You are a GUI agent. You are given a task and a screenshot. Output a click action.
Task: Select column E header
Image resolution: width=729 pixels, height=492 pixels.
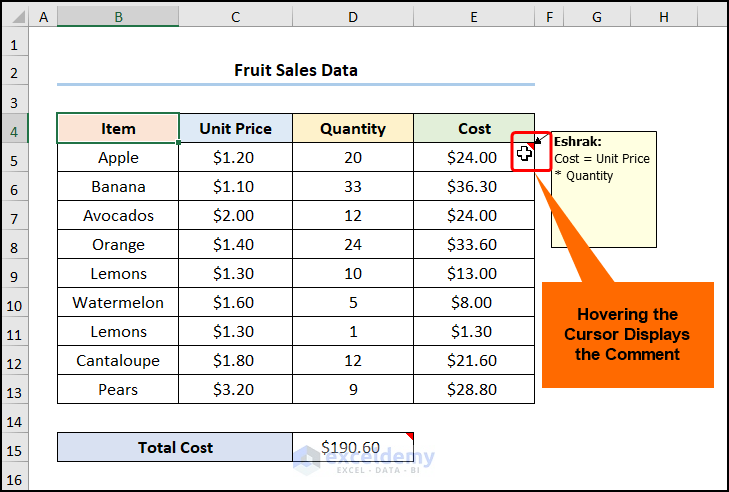pyautogui.click(x=474, y=17)
